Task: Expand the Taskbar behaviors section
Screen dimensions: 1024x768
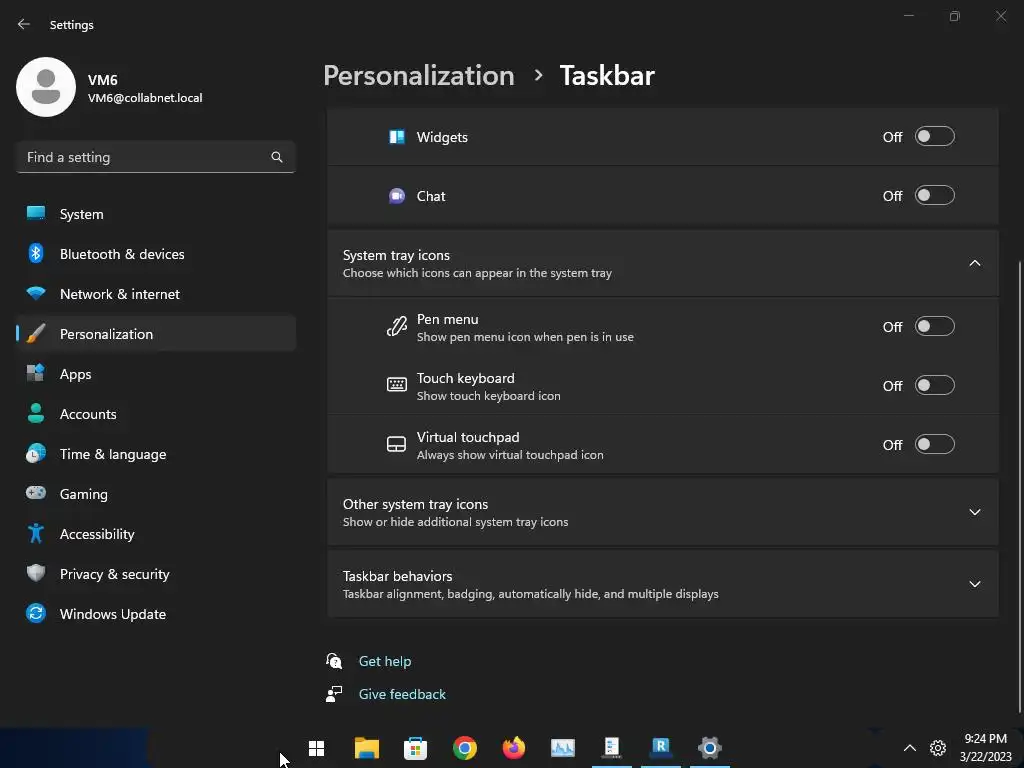Action: (x=974, y=584)
